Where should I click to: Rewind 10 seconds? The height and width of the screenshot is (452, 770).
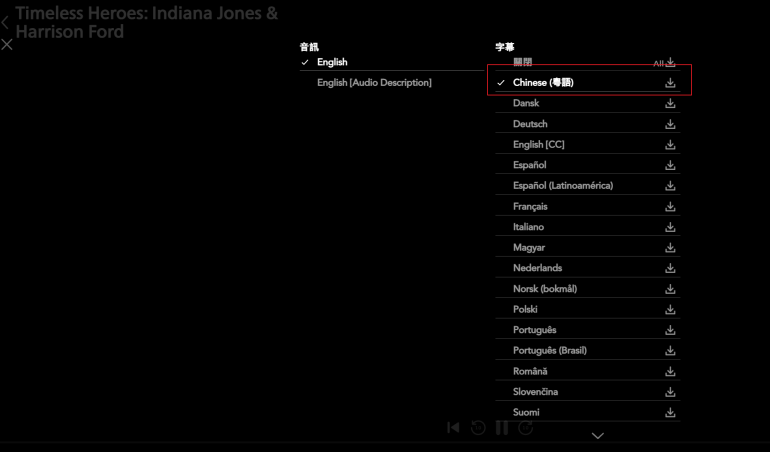click(478, 428)
